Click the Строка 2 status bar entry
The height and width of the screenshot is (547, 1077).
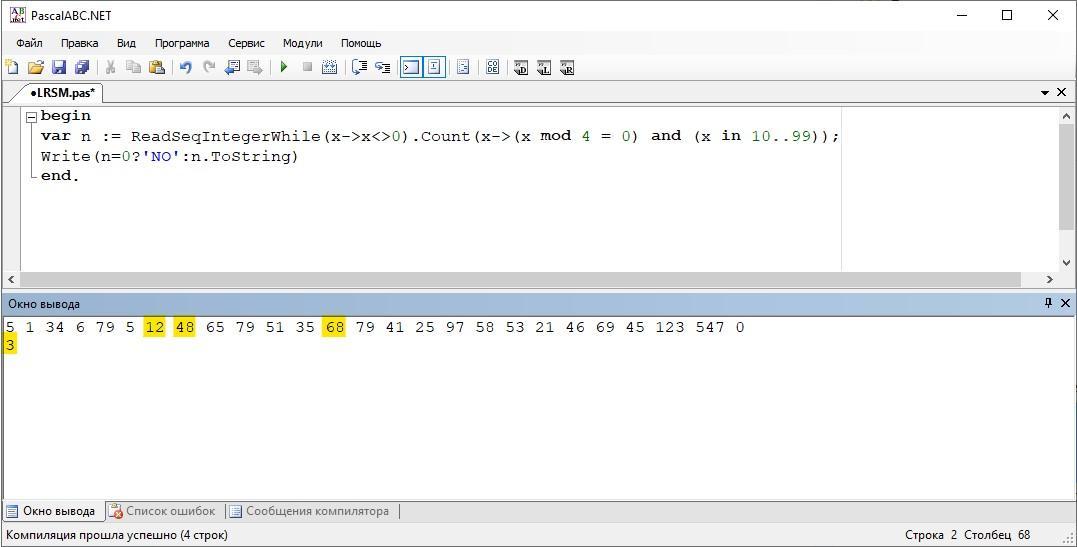[x=931, y=535]
